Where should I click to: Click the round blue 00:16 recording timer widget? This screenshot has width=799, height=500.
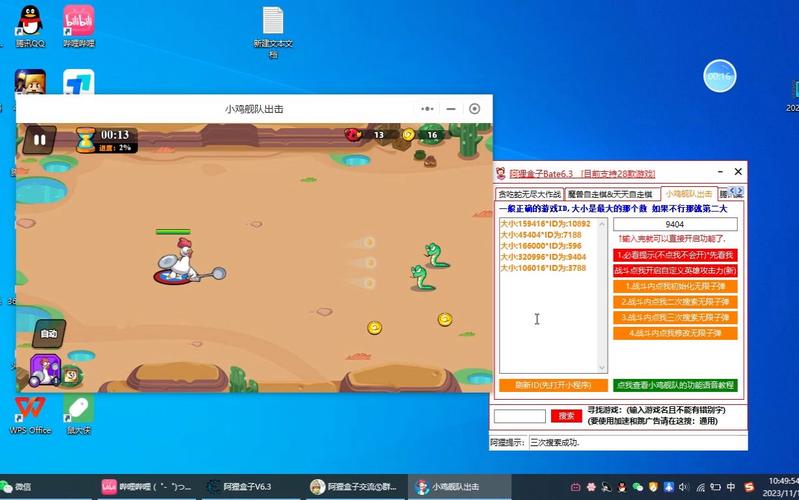pyautogui.click(x=720, y=76)
